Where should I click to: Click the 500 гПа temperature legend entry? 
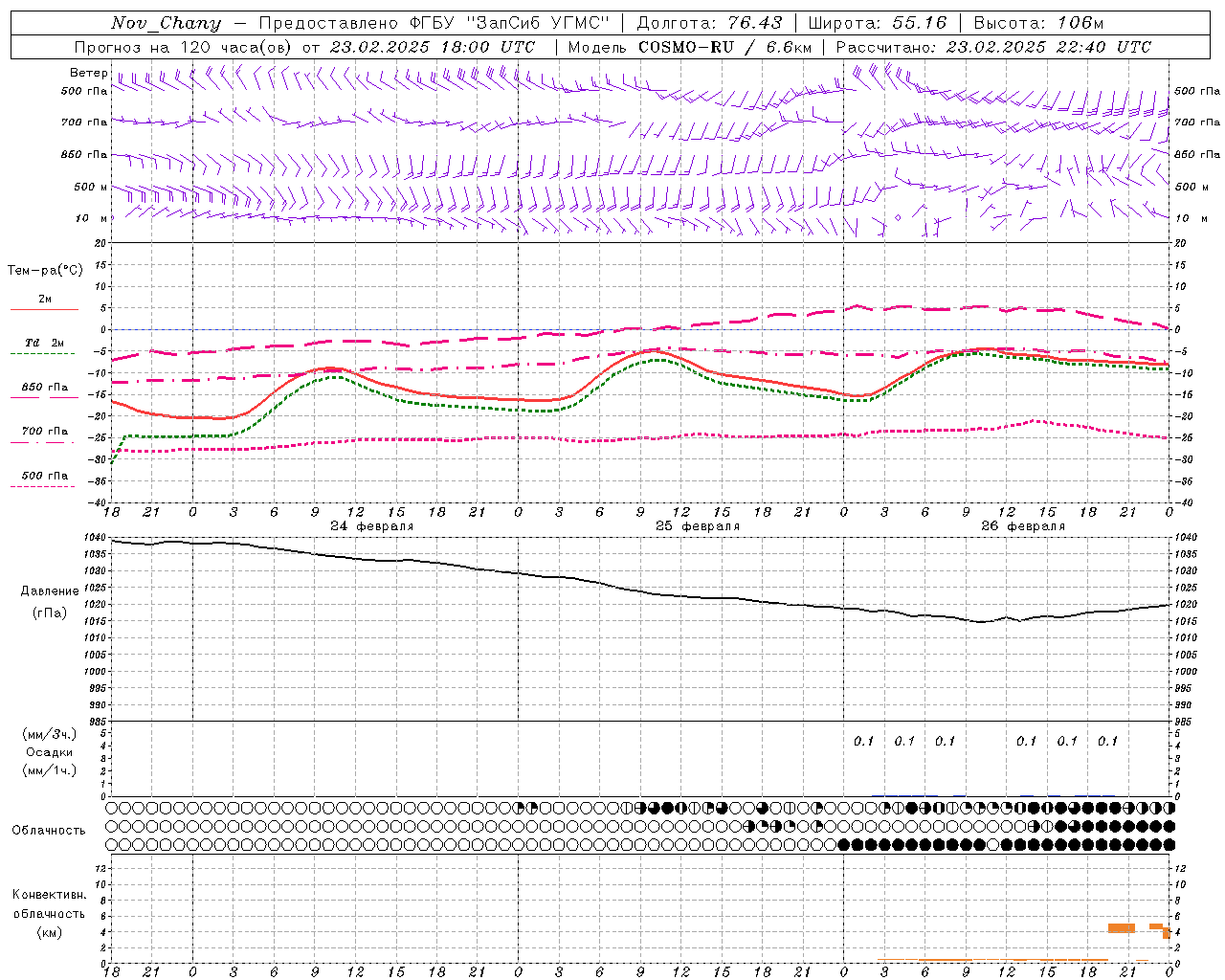pos(45,476)
